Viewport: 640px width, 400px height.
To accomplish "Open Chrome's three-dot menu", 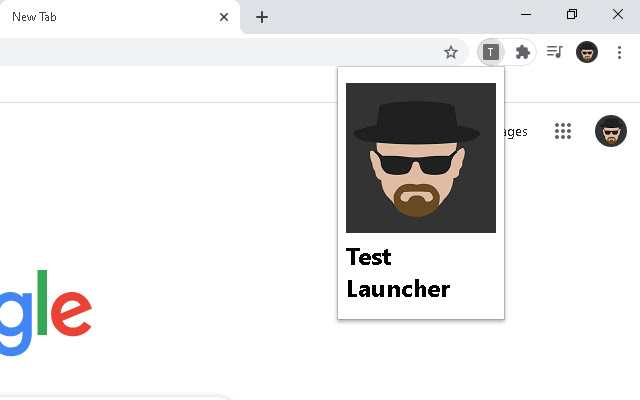I will click(x=619, y=52).
